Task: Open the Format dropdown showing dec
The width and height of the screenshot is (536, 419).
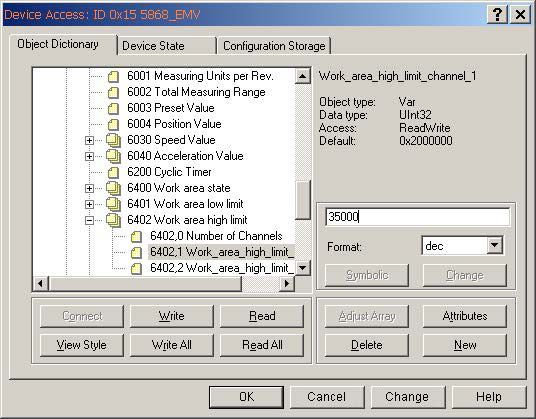Action: [494, 245]
